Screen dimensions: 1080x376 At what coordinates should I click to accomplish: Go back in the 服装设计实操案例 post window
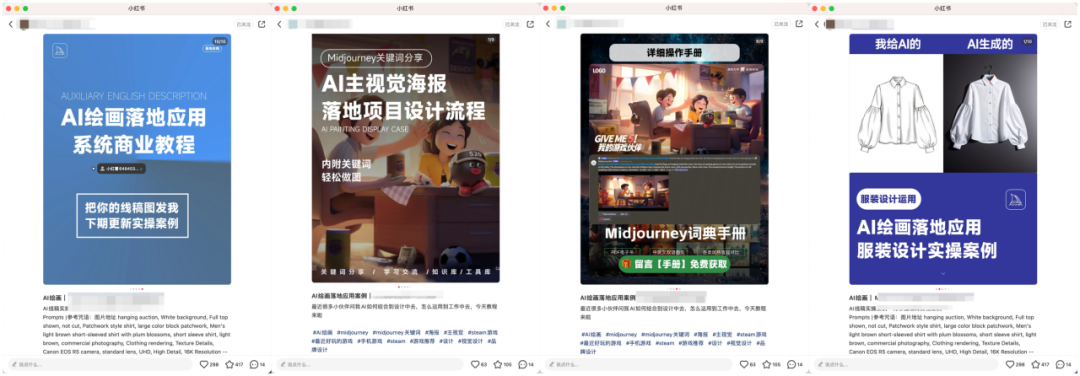pos(817,24)
